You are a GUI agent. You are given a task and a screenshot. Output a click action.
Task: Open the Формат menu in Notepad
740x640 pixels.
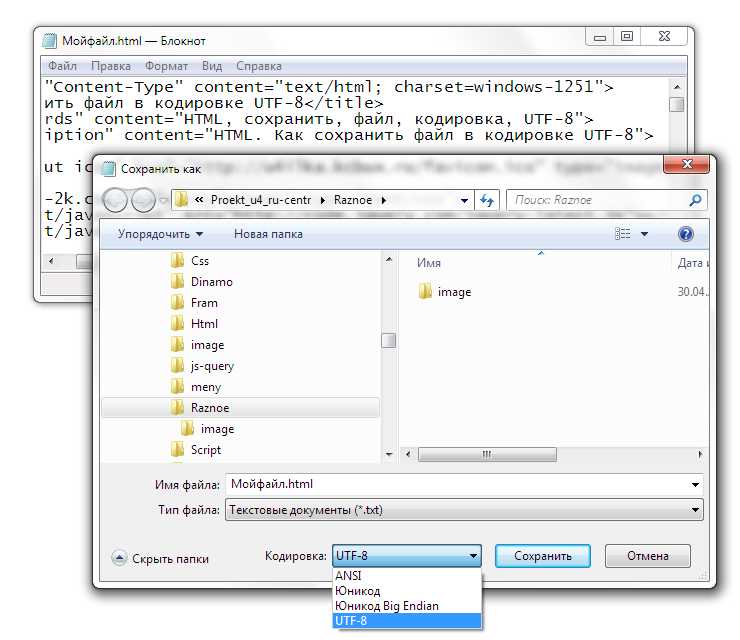pyautogui.click(x=166, y=66)
